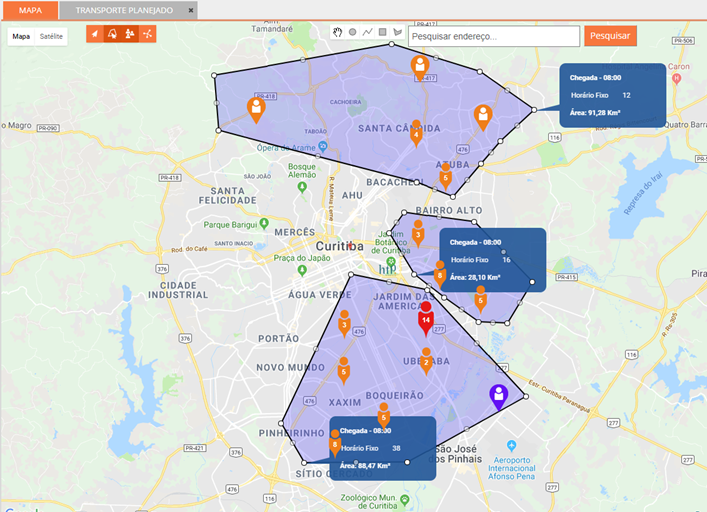Image resolution: width=707 pixels, height=512 pixels.
Task: Click the Represa do Iraí label
Action: coord(643,193)
